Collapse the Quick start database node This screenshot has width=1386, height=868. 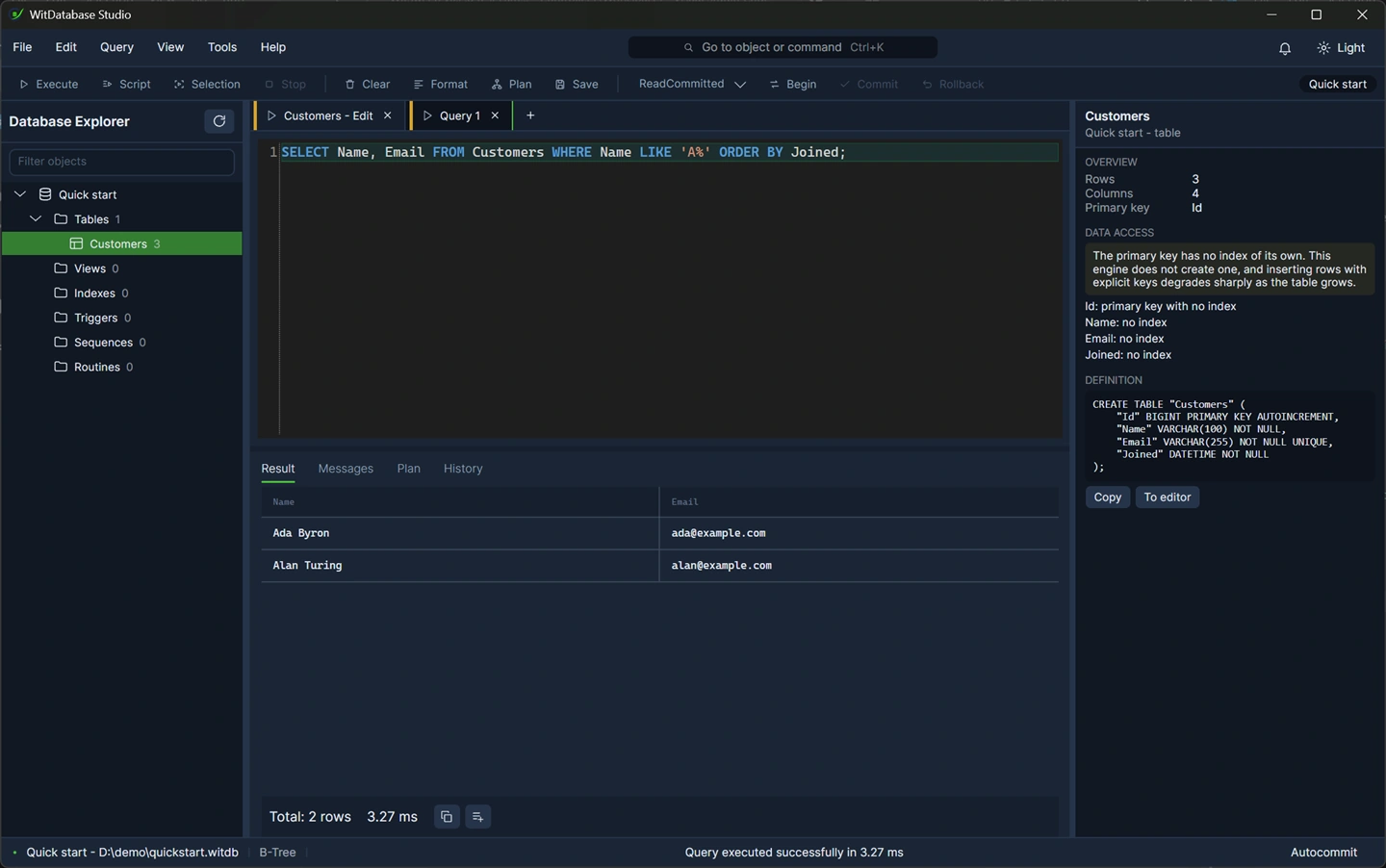coord(19,194)
